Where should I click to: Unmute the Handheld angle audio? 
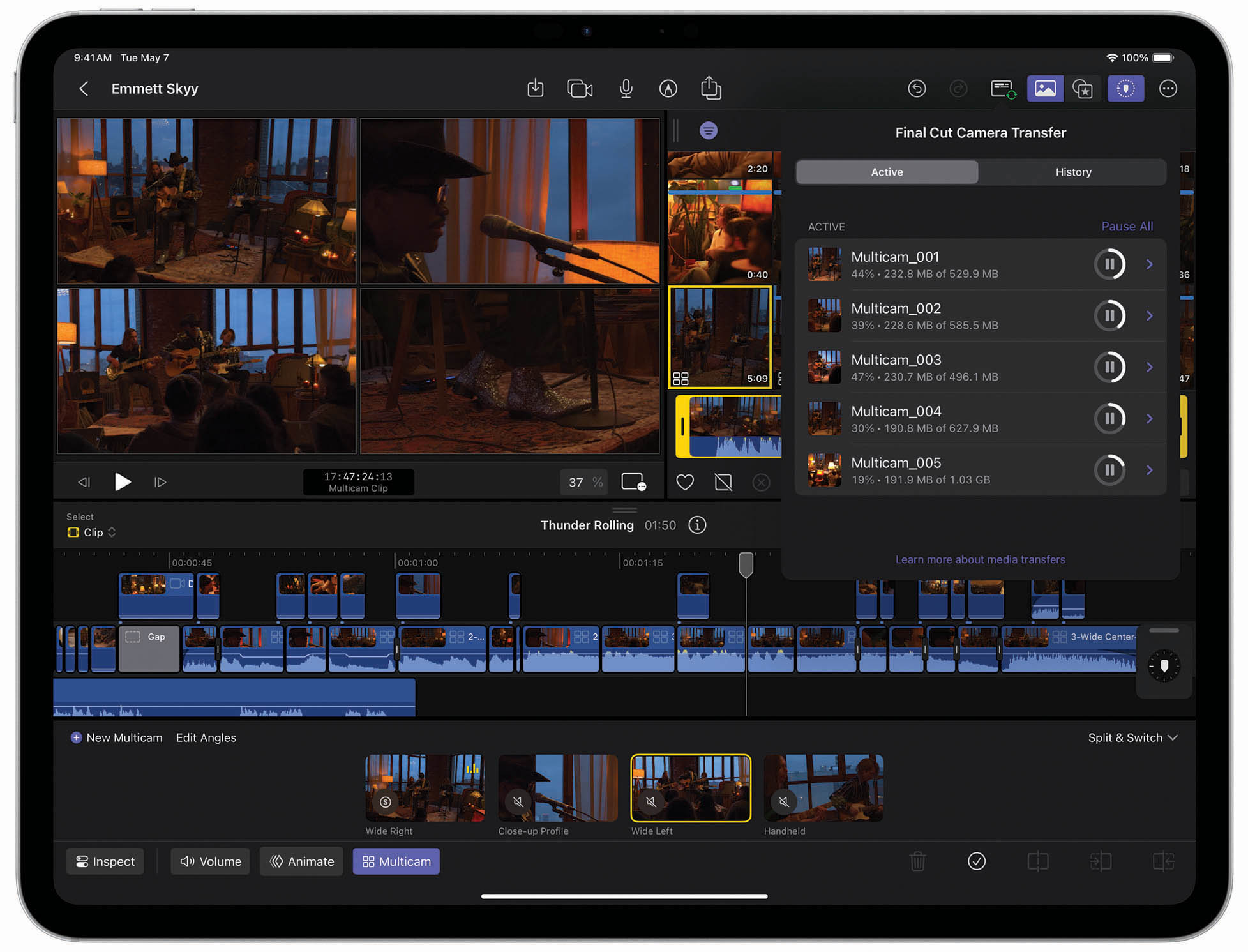pyautogui.click(x=783, y=801)
